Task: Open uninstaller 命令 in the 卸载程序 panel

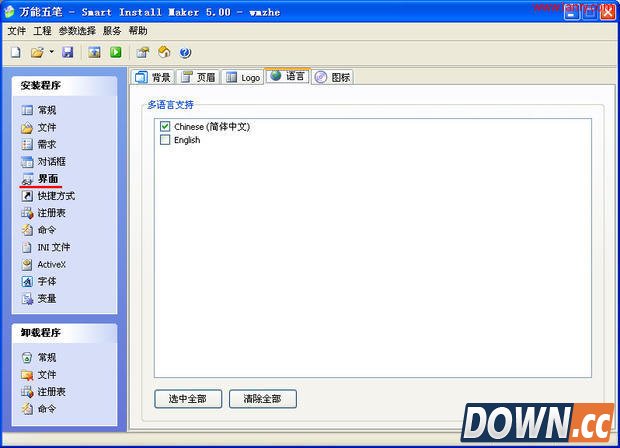Action: pos(38,409)
